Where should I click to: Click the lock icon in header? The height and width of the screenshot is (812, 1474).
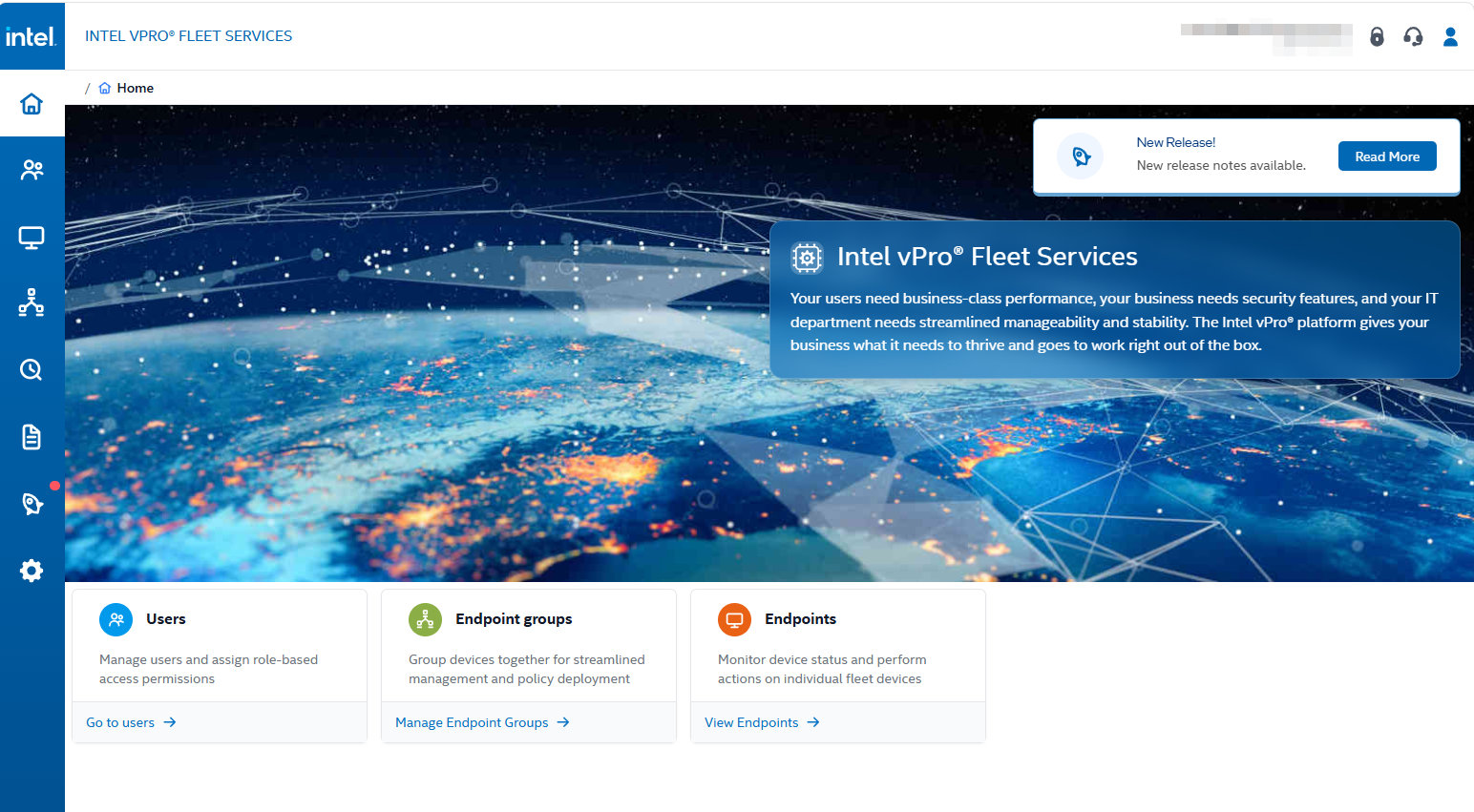point(1377,36)
